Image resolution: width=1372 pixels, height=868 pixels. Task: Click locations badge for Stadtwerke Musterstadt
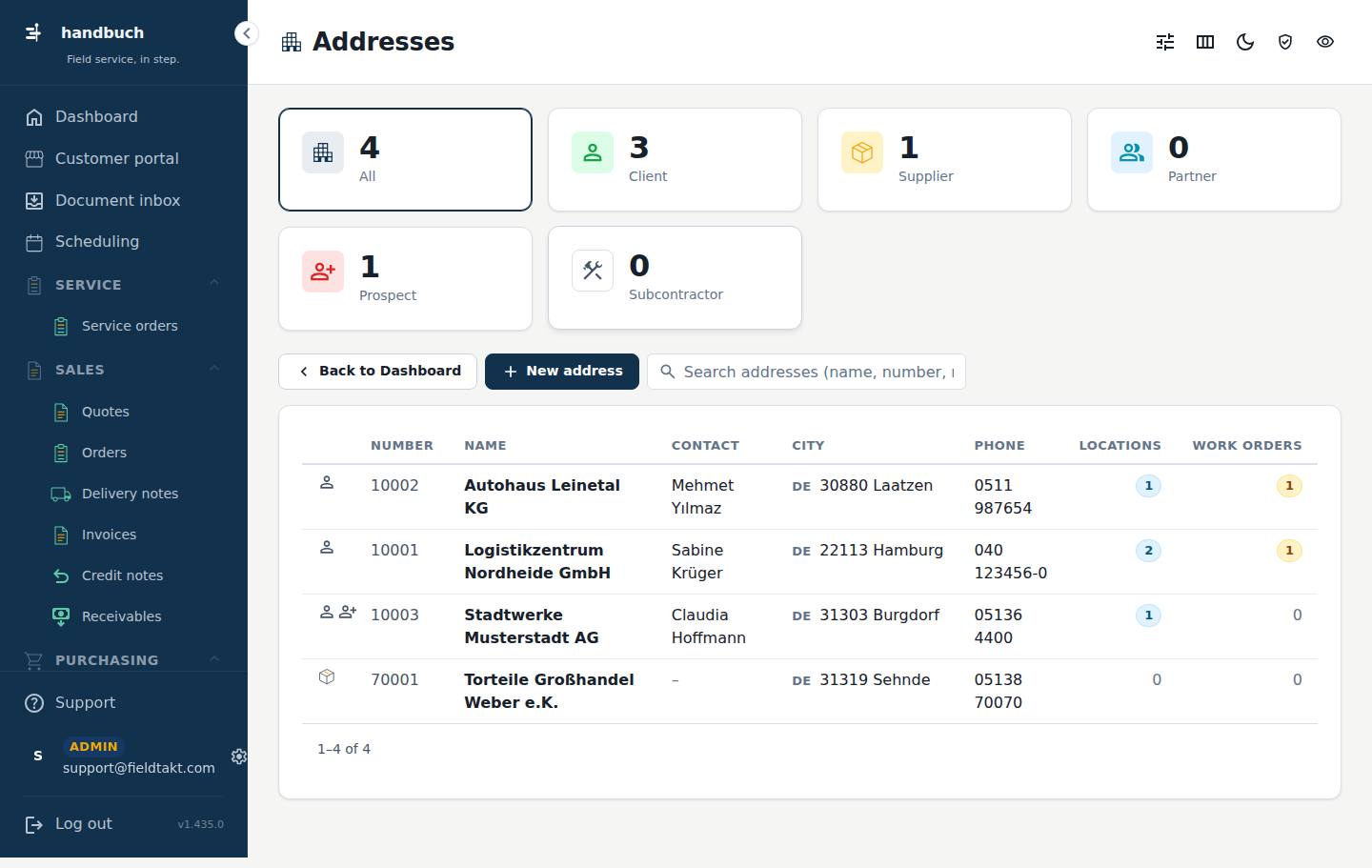pos(1148,616)
